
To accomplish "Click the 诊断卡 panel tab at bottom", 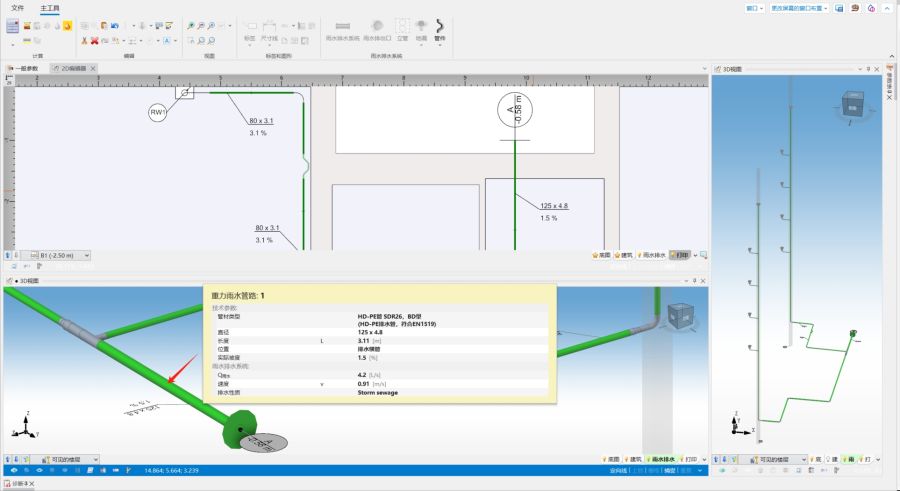I will (20, 484).
